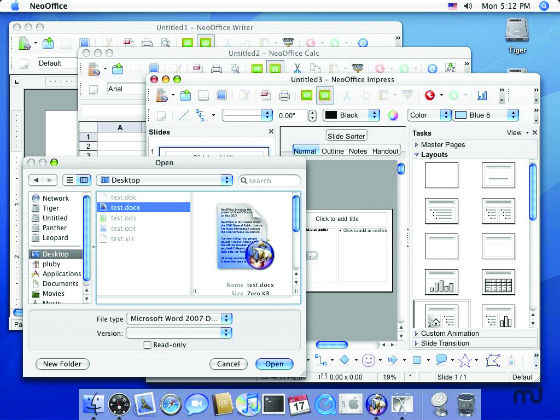Open the Desktop location dropdown
Viewport: 560px width, 420px height.
tap(165, 180)
